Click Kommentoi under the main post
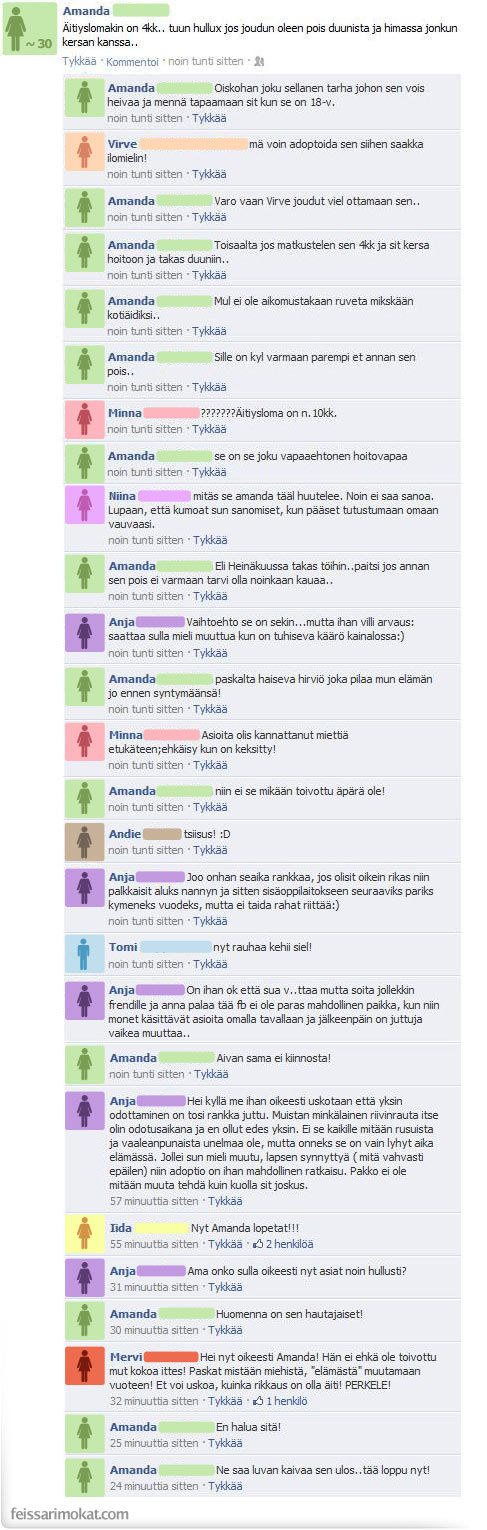The image size is (487, 1530). (x=132, y=61)
